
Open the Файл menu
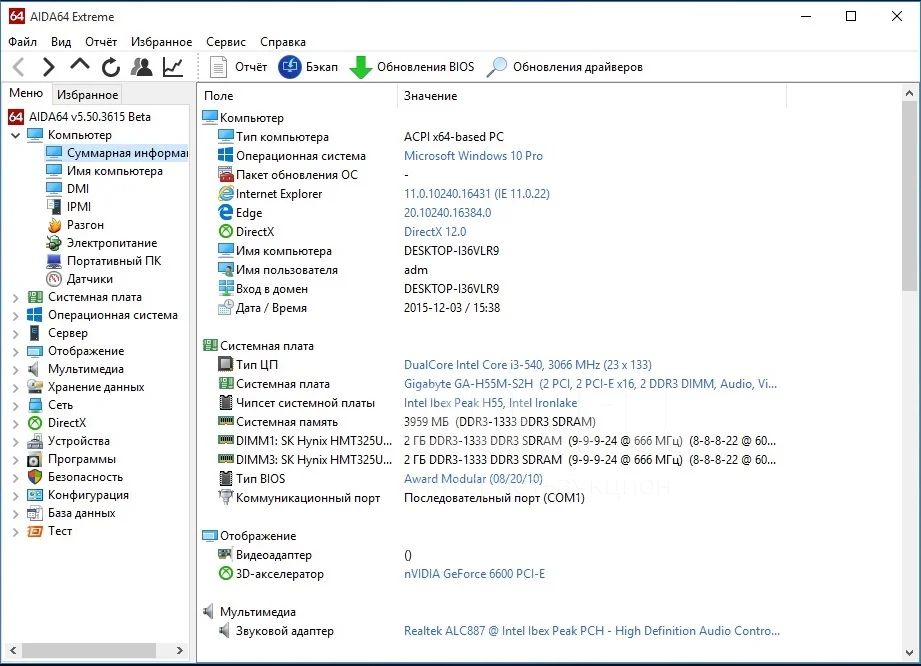pyautogui.click(x=22, y=42)
